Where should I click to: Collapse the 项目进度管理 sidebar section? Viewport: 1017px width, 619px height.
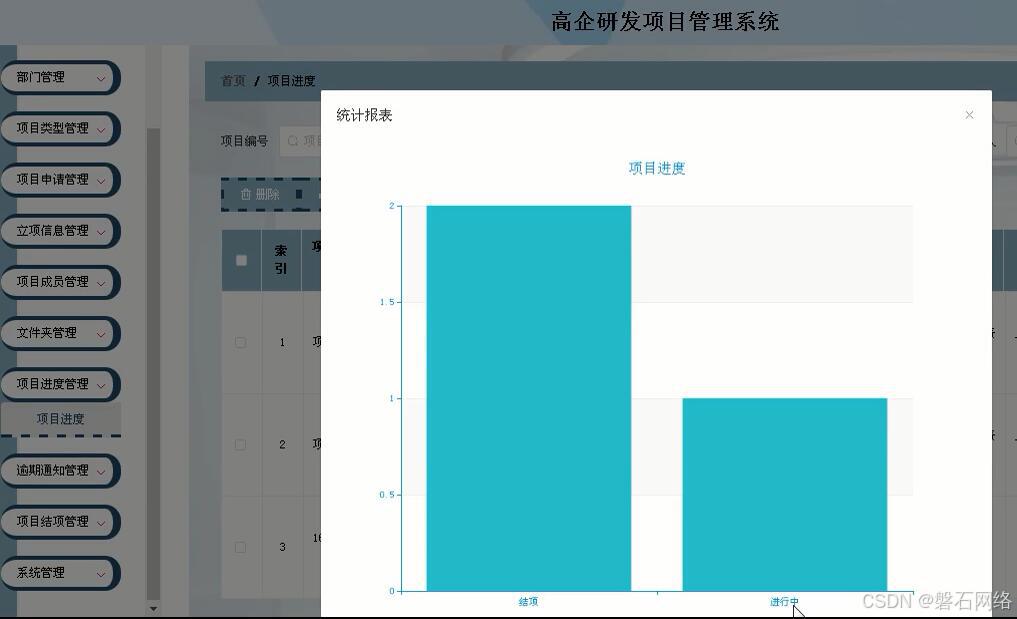[60, 384]
